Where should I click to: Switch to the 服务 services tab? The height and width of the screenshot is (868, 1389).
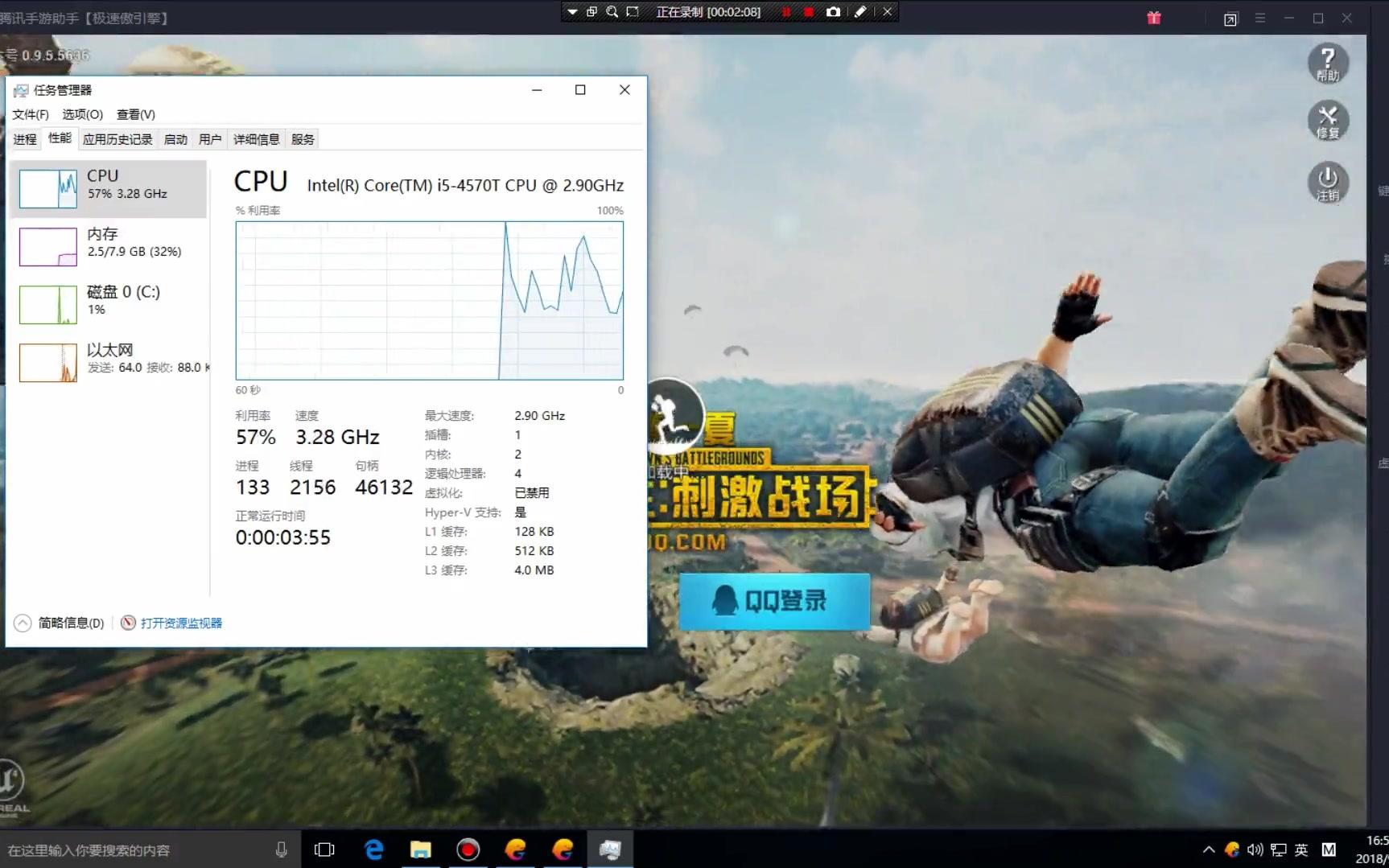click(303, 139)
